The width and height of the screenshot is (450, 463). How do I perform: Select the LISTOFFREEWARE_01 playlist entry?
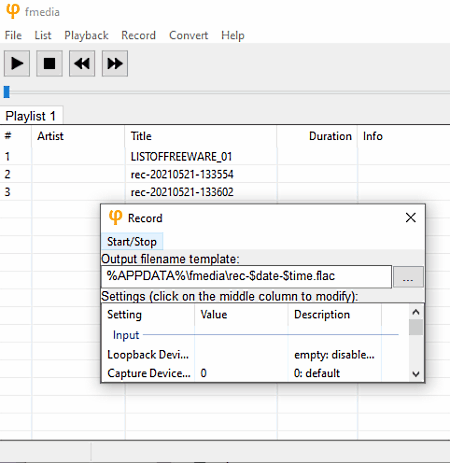181,156
